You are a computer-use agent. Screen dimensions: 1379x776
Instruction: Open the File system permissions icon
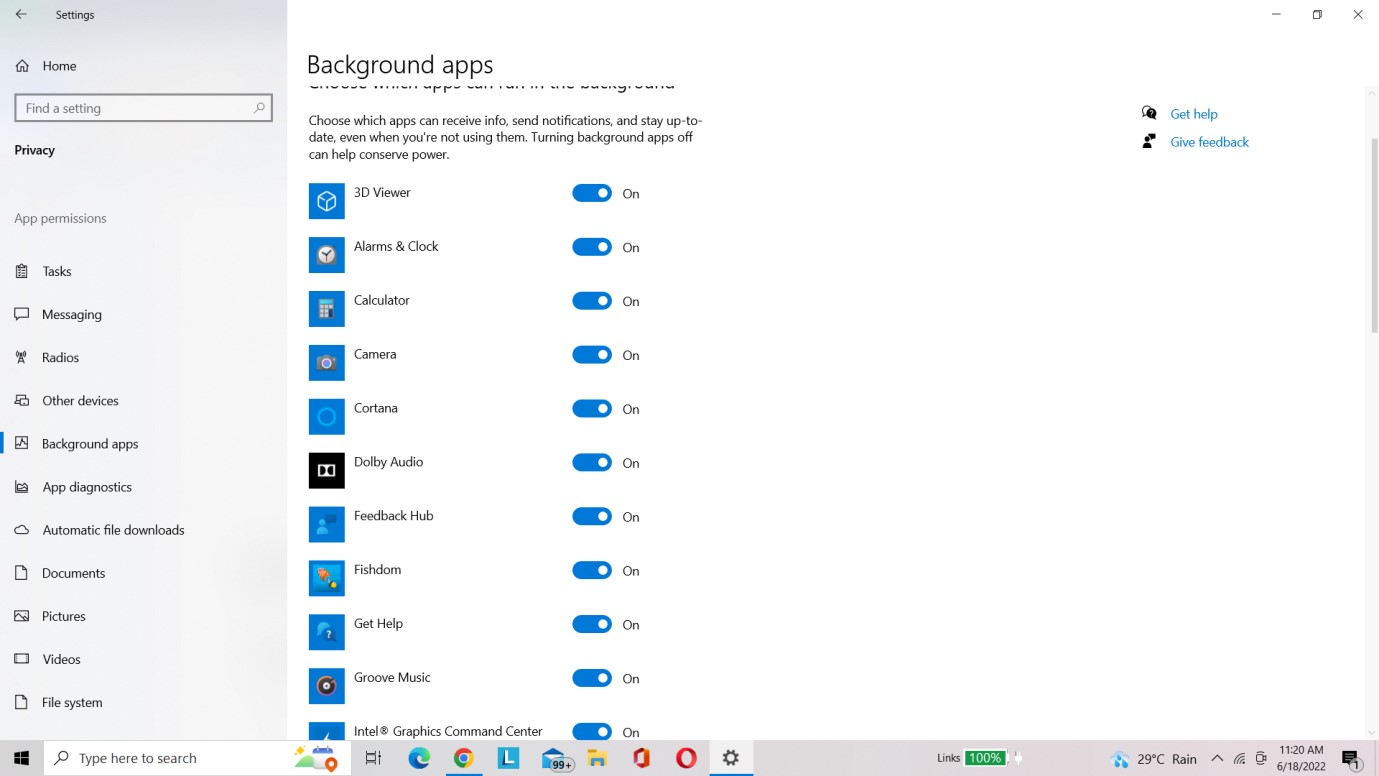(22, 702)
